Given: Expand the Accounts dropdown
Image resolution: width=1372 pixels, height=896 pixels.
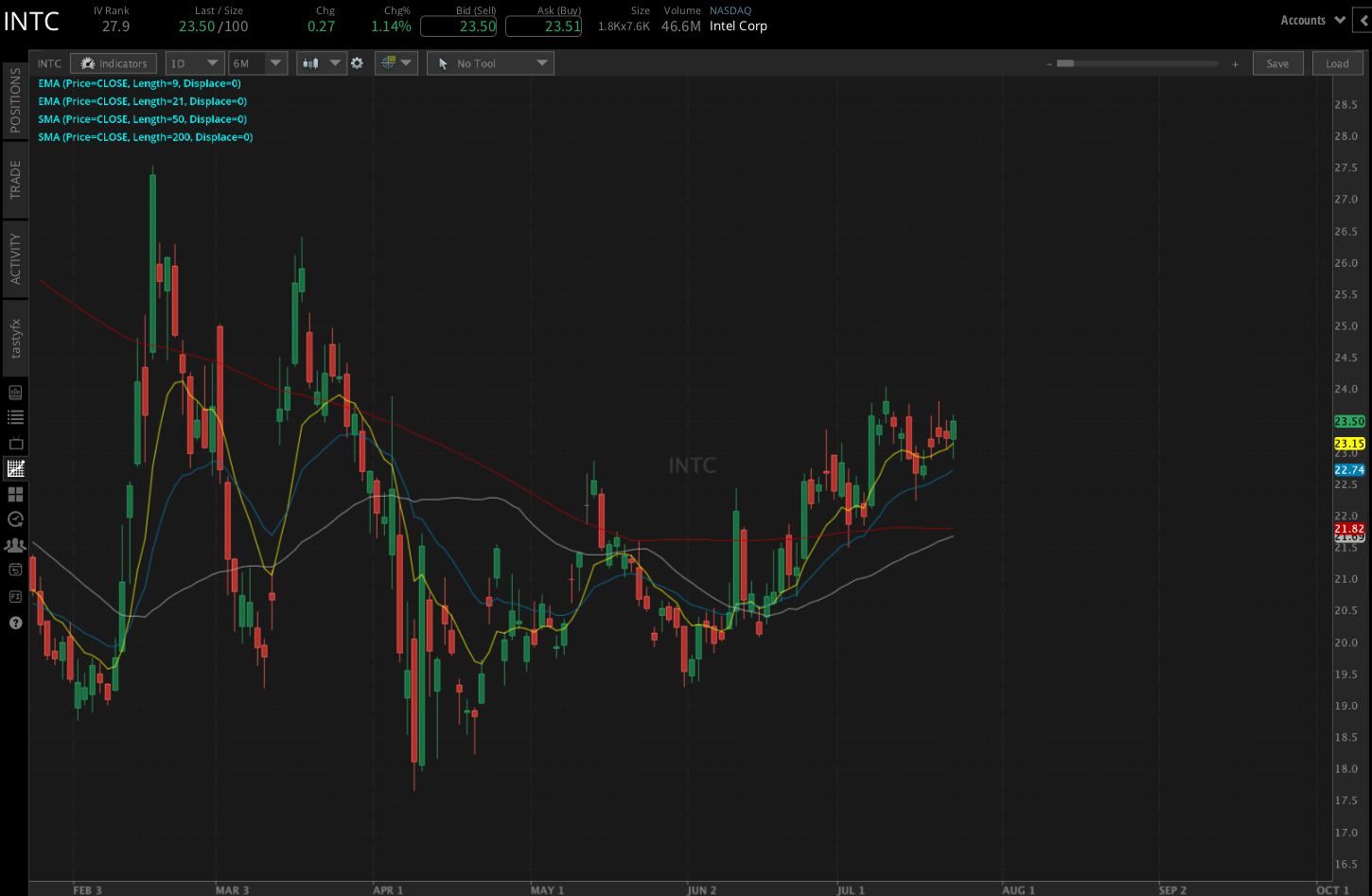Looking at the screenshot, I should pos(1312,20).
